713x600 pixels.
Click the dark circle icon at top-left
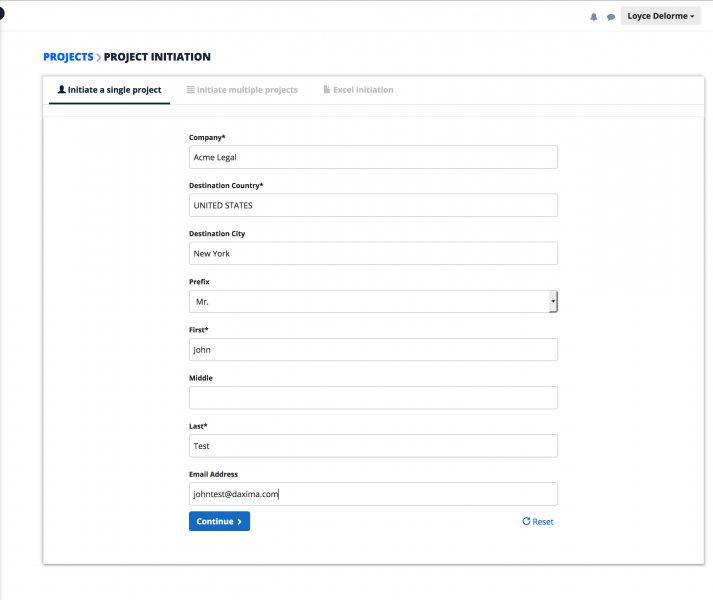[x=1, y=13]
